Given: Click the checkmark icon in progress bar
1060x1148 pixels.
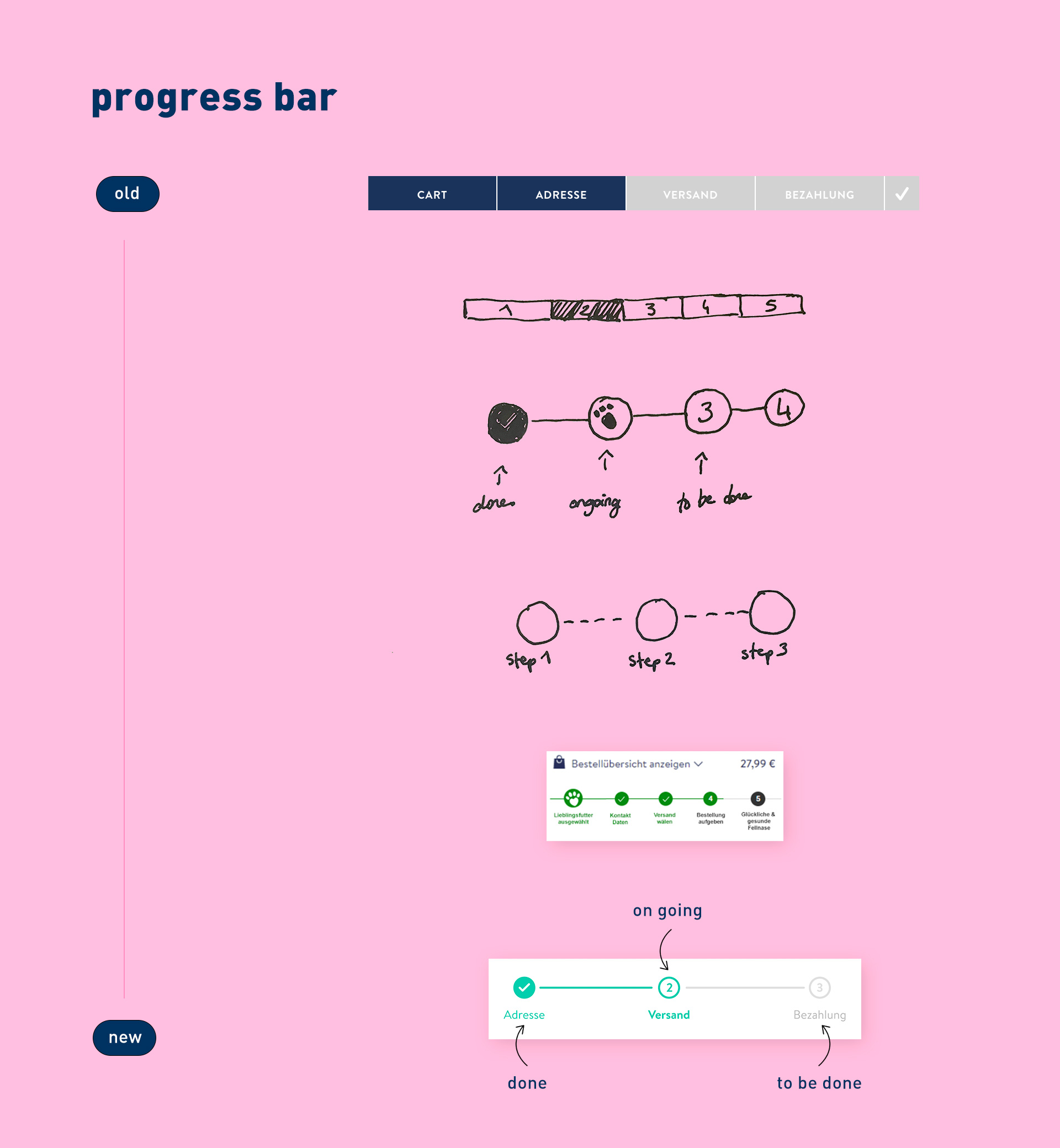Looking at the screenshot, I should (901, 194).
